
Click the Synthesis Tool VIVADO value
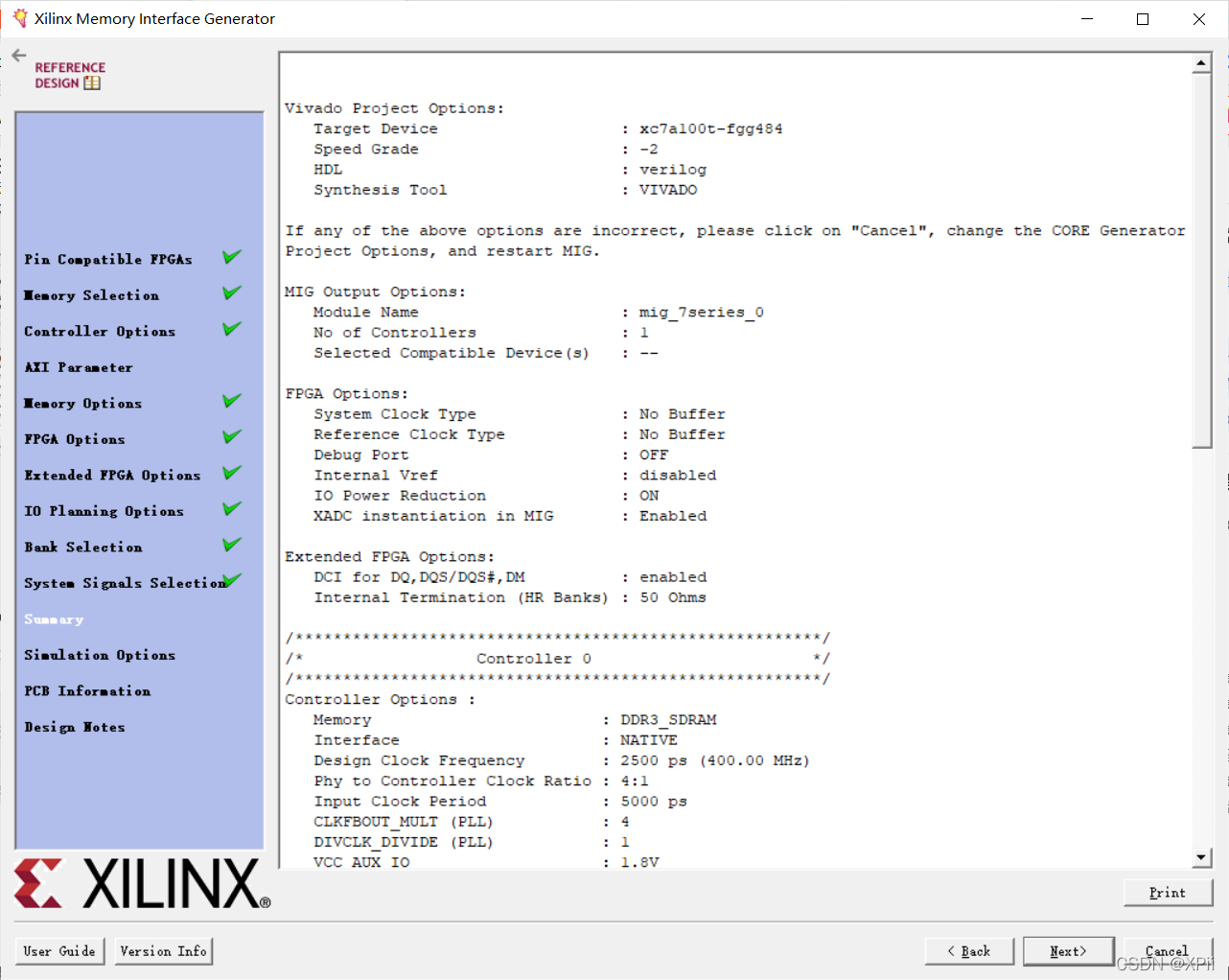pos(668,190)
